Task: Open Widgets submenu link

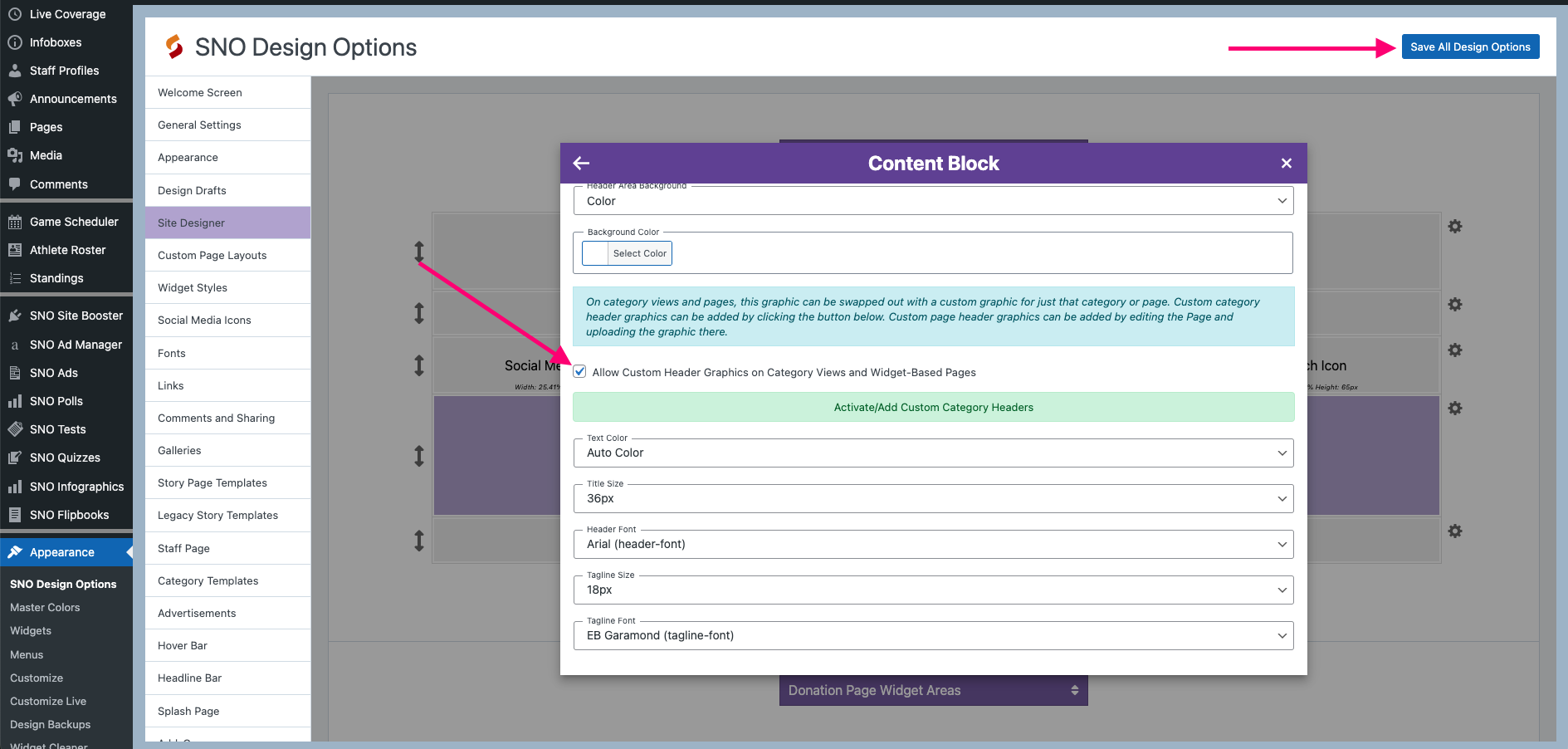Action: click(x=31, y=630)
